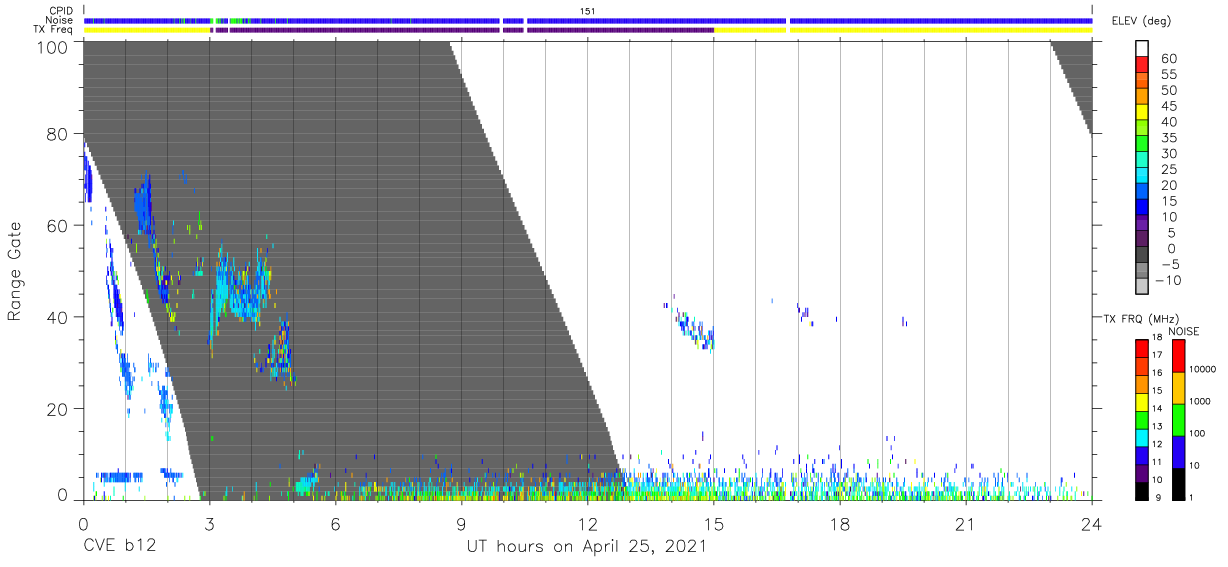Click the TX Freq row label
This screenshot has width=1228, height=567.
click(x=53, y=30)
